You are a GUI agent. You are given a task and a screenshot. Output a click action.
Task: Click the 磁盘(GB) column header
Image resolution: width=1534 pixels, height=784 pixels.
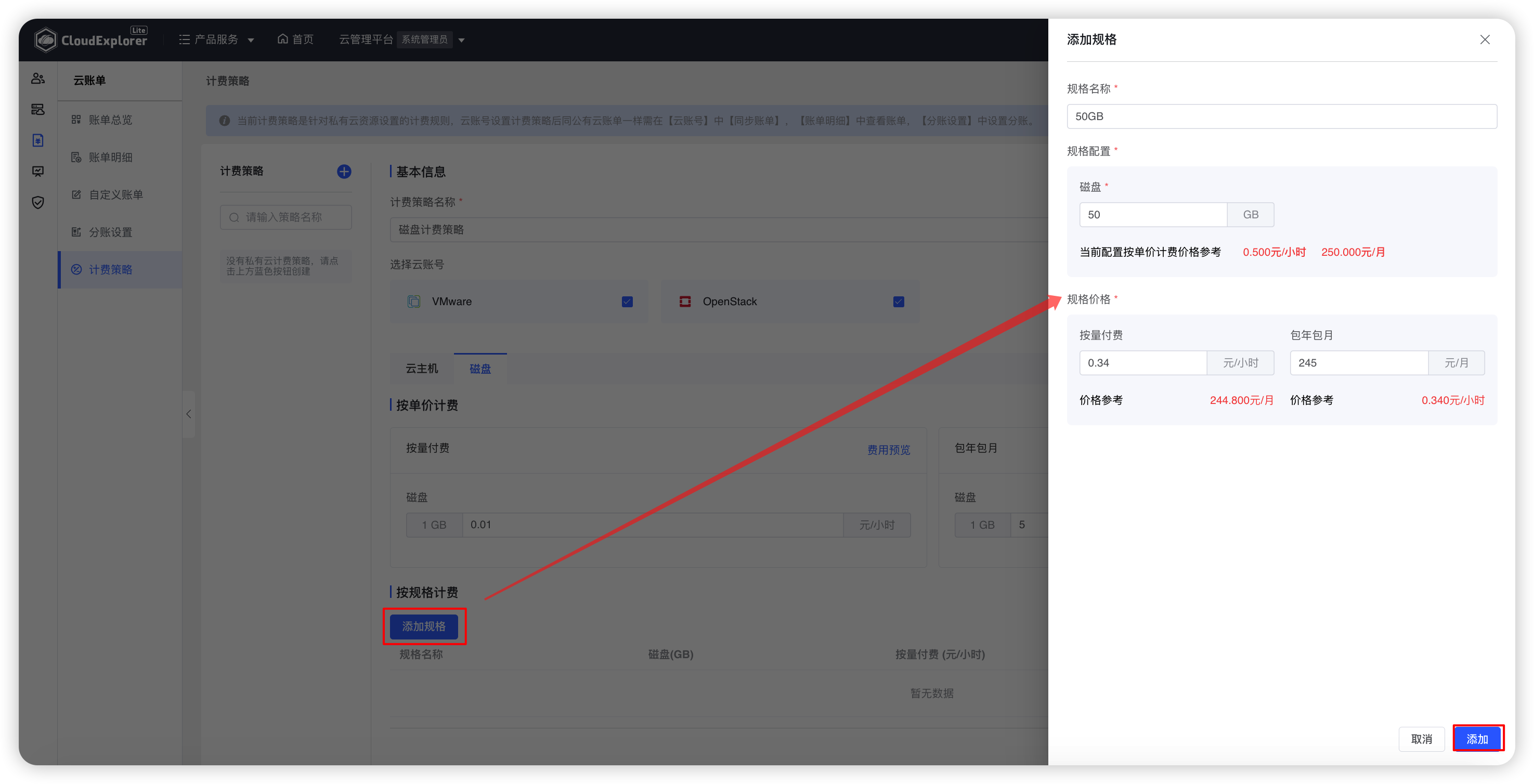670,655
